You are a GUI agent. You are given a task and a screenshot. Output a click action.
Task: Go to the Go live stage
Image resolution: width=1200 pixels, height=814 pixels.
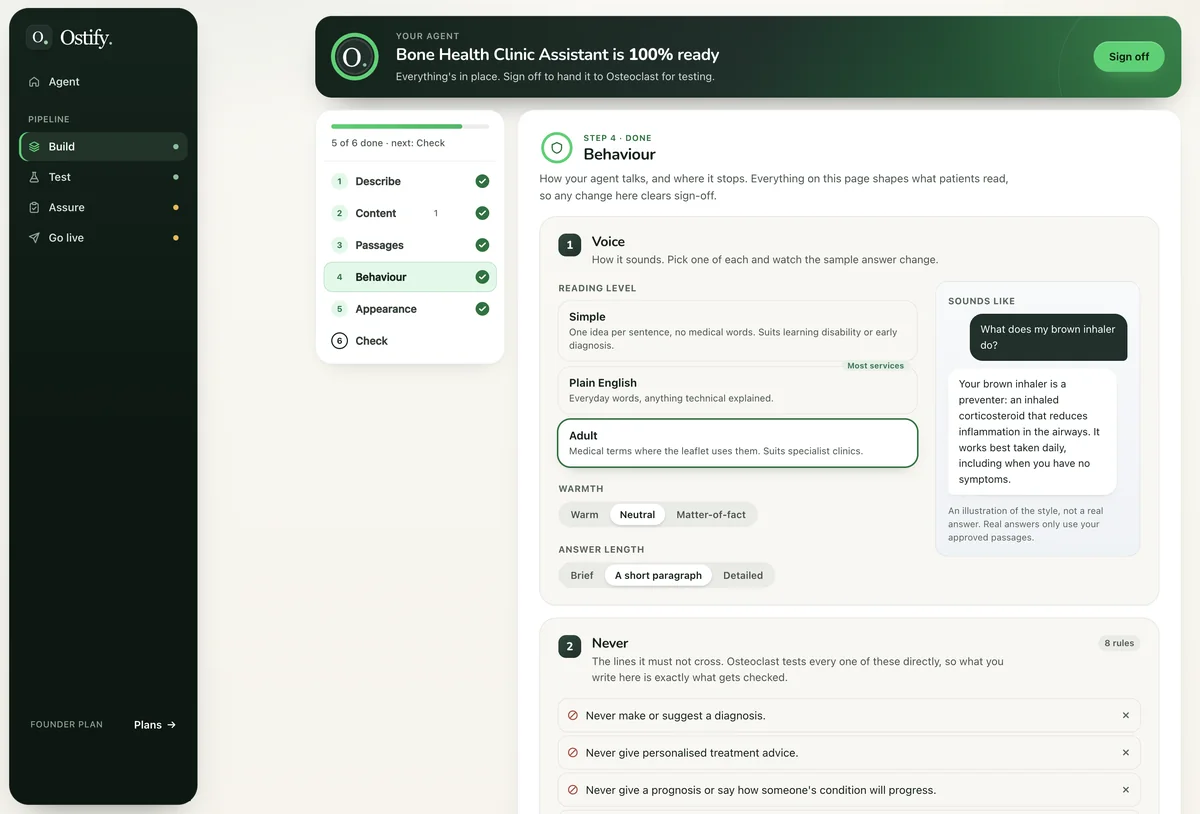click(103, 238)
